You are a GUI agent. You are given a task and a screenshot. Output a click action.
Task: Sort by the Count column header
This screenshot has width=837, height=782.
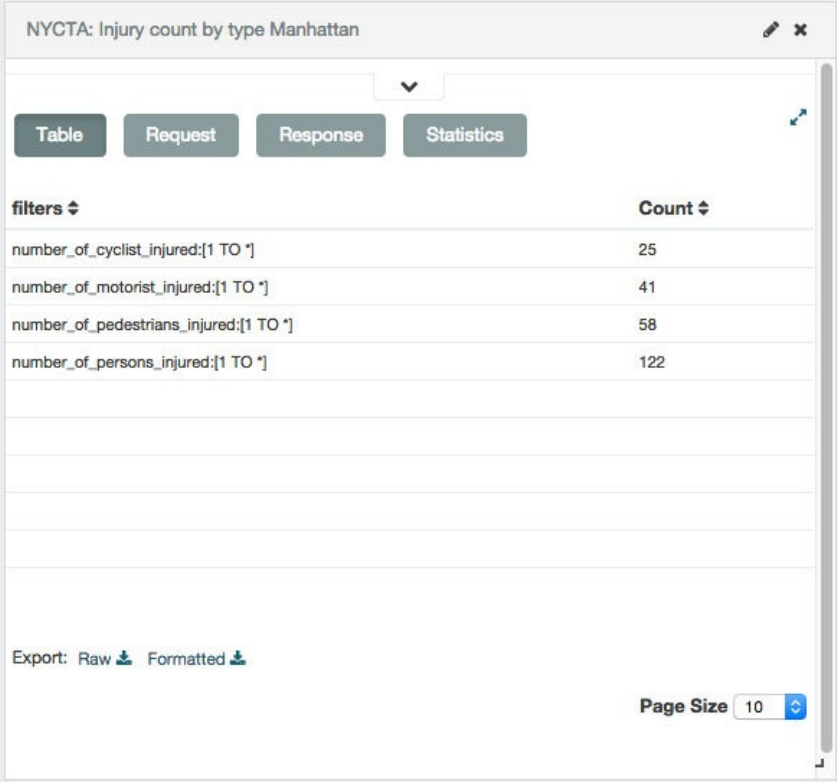pyautogui.click(x=672, y=209)
